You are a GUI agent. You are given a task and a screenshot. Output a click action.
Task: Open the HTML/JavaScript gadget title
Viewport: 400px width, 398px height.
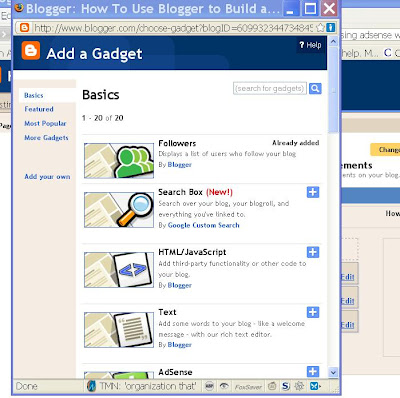192,252
